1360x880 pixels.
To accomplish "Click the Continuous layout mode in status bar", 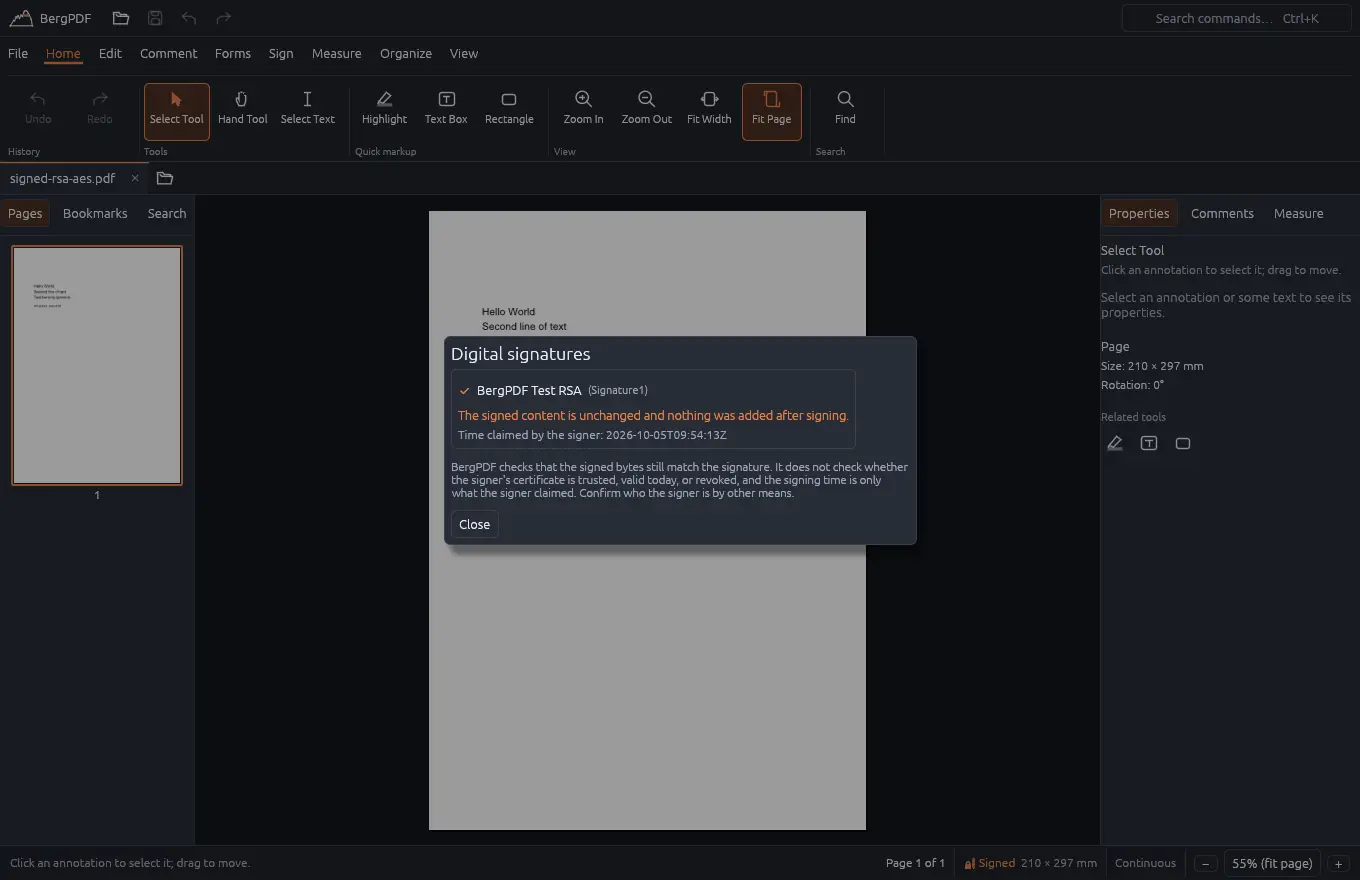I will (1145, 863).
